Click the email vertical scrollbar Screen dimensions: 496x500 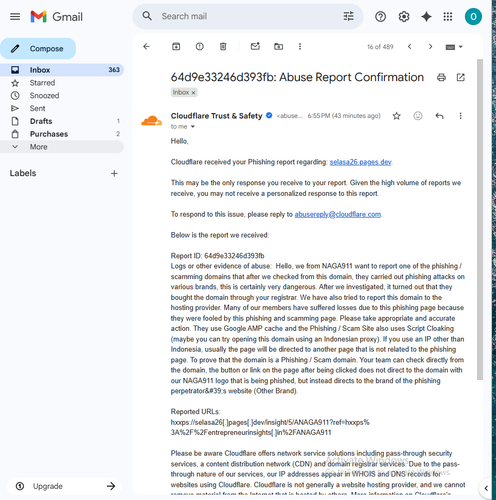pos(480,219)
